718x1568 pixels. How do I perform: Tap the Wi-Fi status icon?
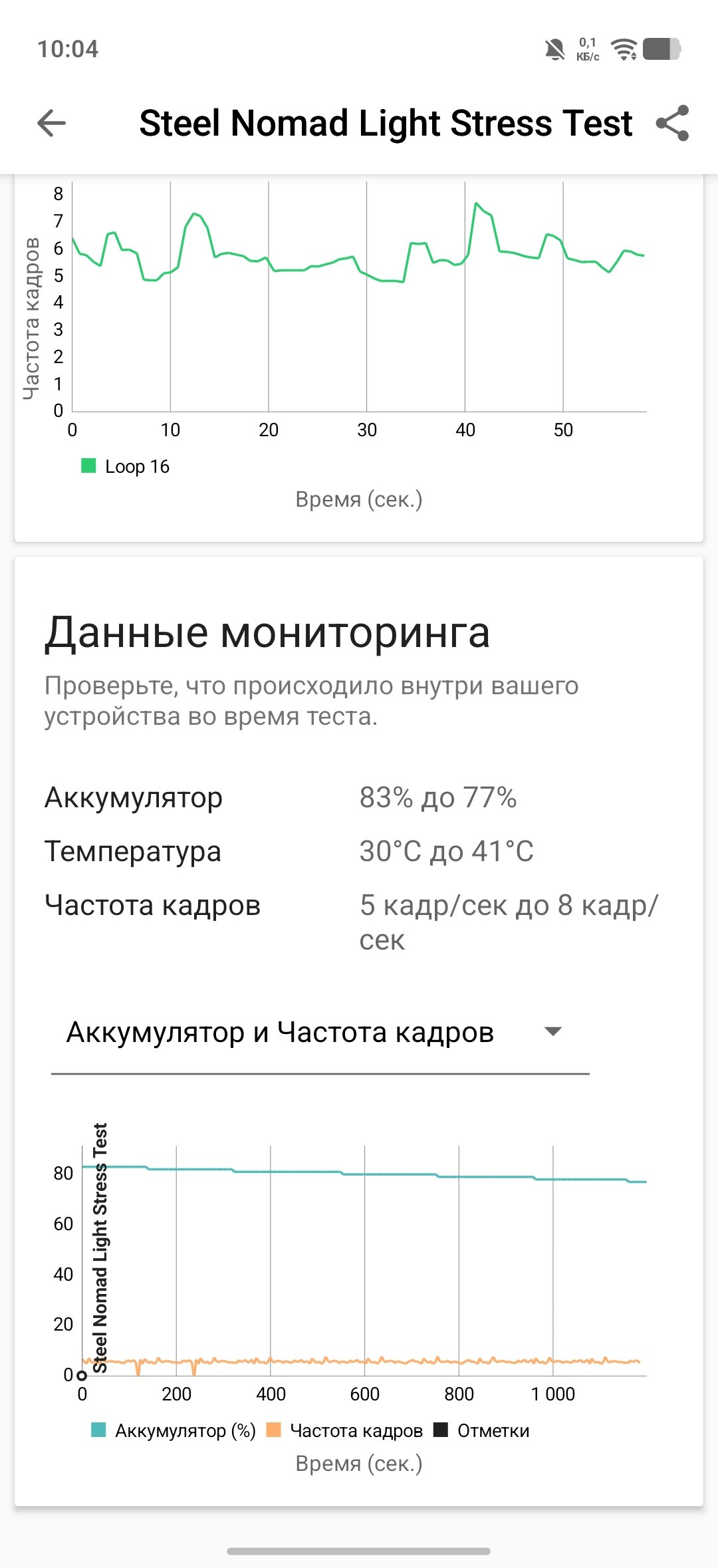tap(624, 49)
